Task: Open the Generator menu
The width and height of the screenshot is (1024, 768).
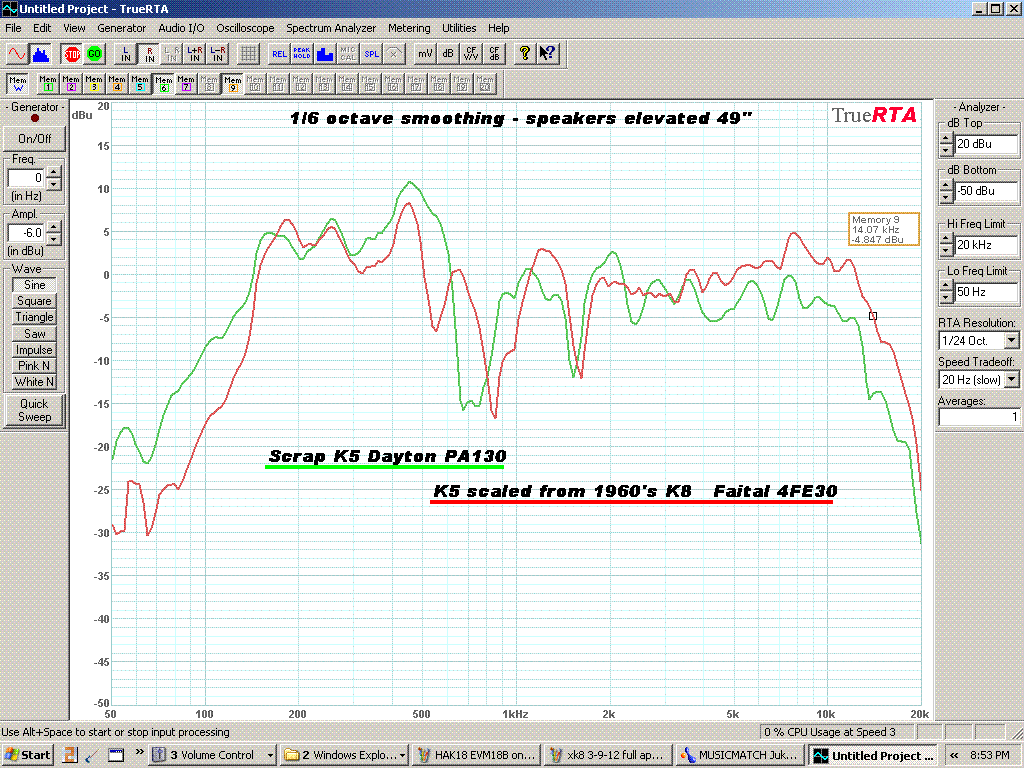Action: click(121, 28)
